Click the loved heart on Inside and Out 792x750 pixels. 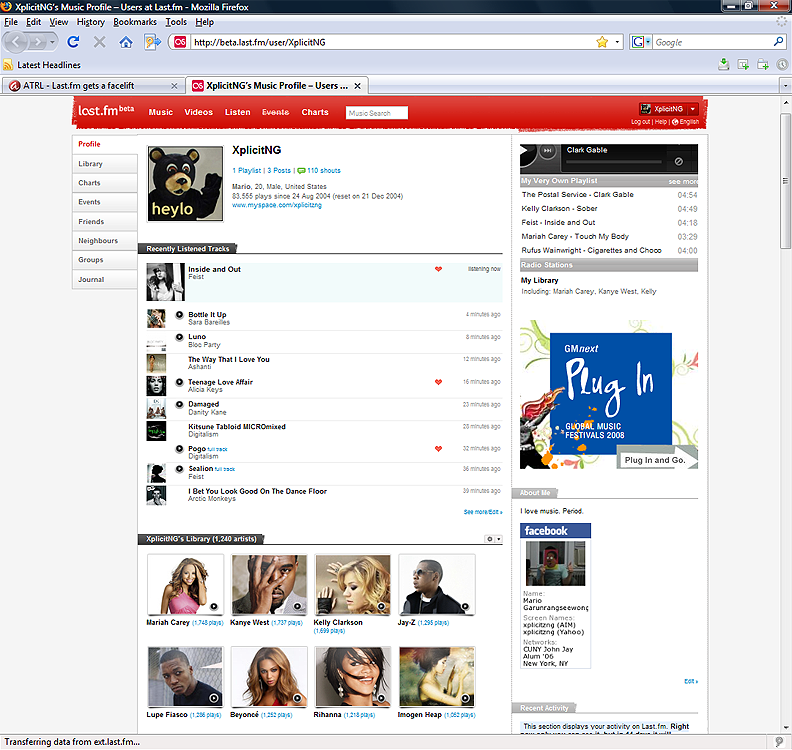tap(438, 269)
